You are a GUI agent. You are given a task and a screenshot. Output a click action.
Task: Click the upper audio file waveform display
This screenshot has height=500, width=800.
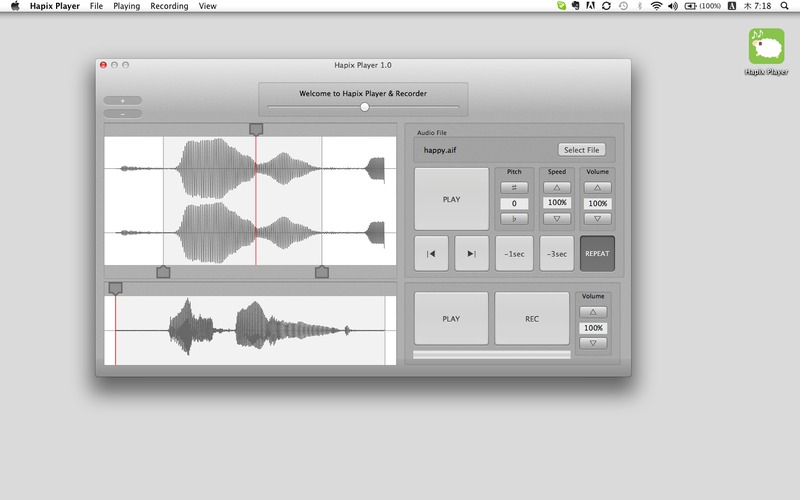pos(250,201)
